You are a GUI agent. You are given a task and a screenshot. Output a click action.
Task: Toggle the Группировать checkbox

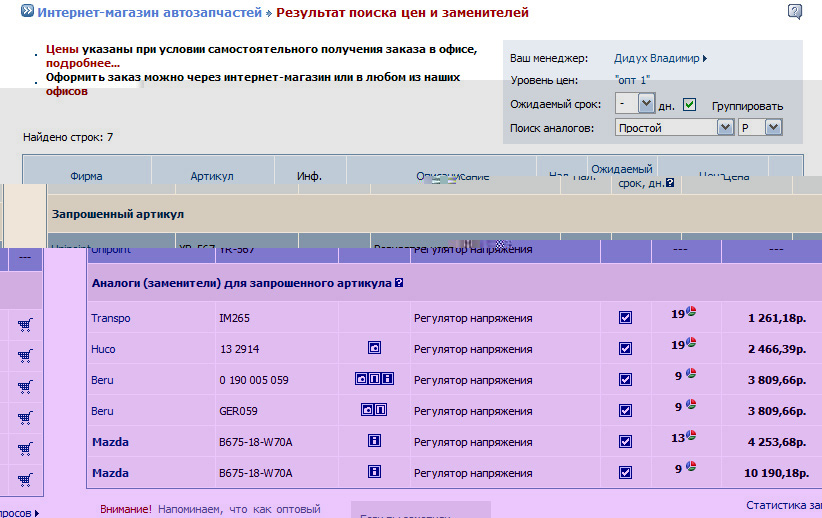pos(689,104)
